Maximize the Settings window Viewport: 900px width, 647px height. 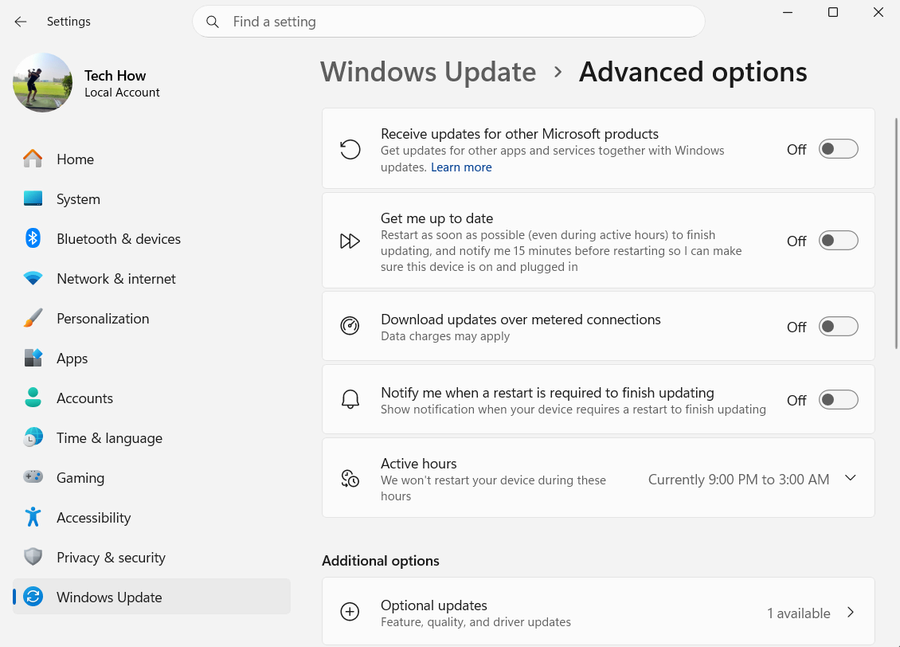coord(833,12)
